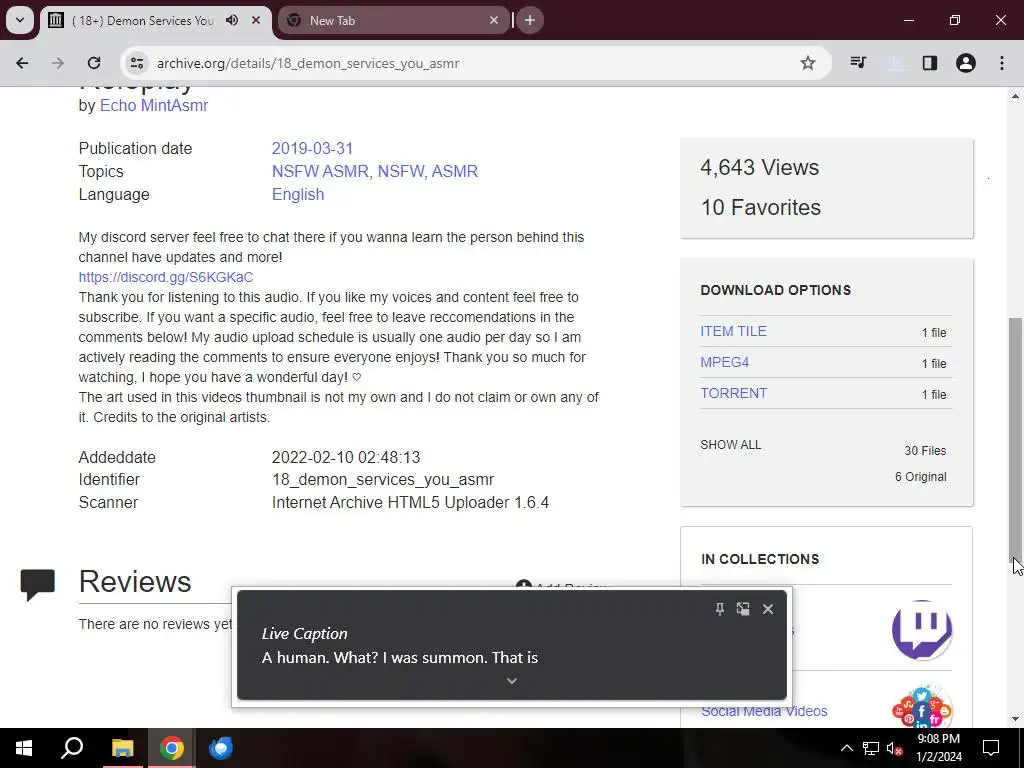
Task: Open Windows taskbar search
Action: 72,748
